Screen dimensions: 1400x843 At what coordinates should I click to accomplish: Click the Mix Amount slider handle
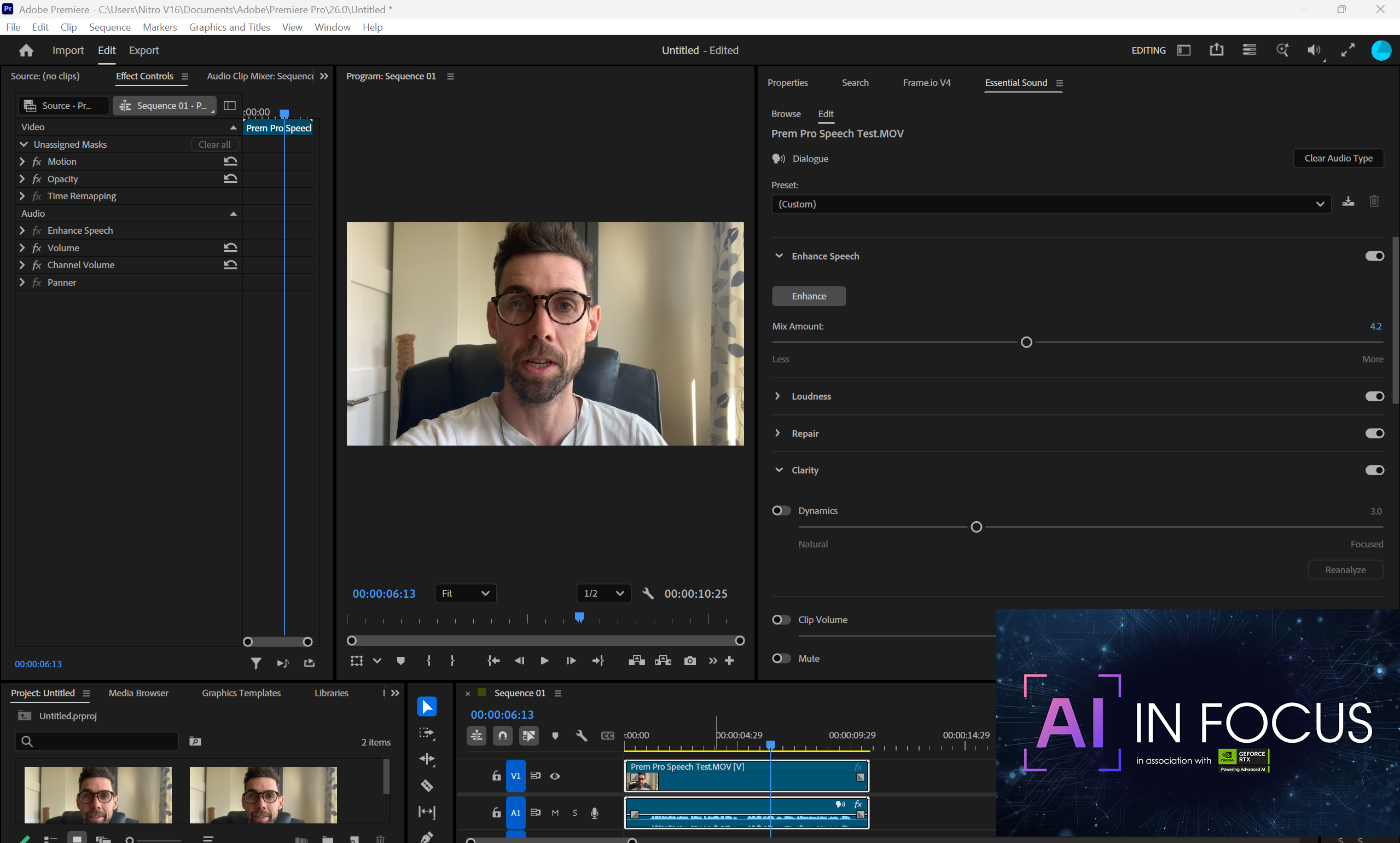(x=1026, y=342)
